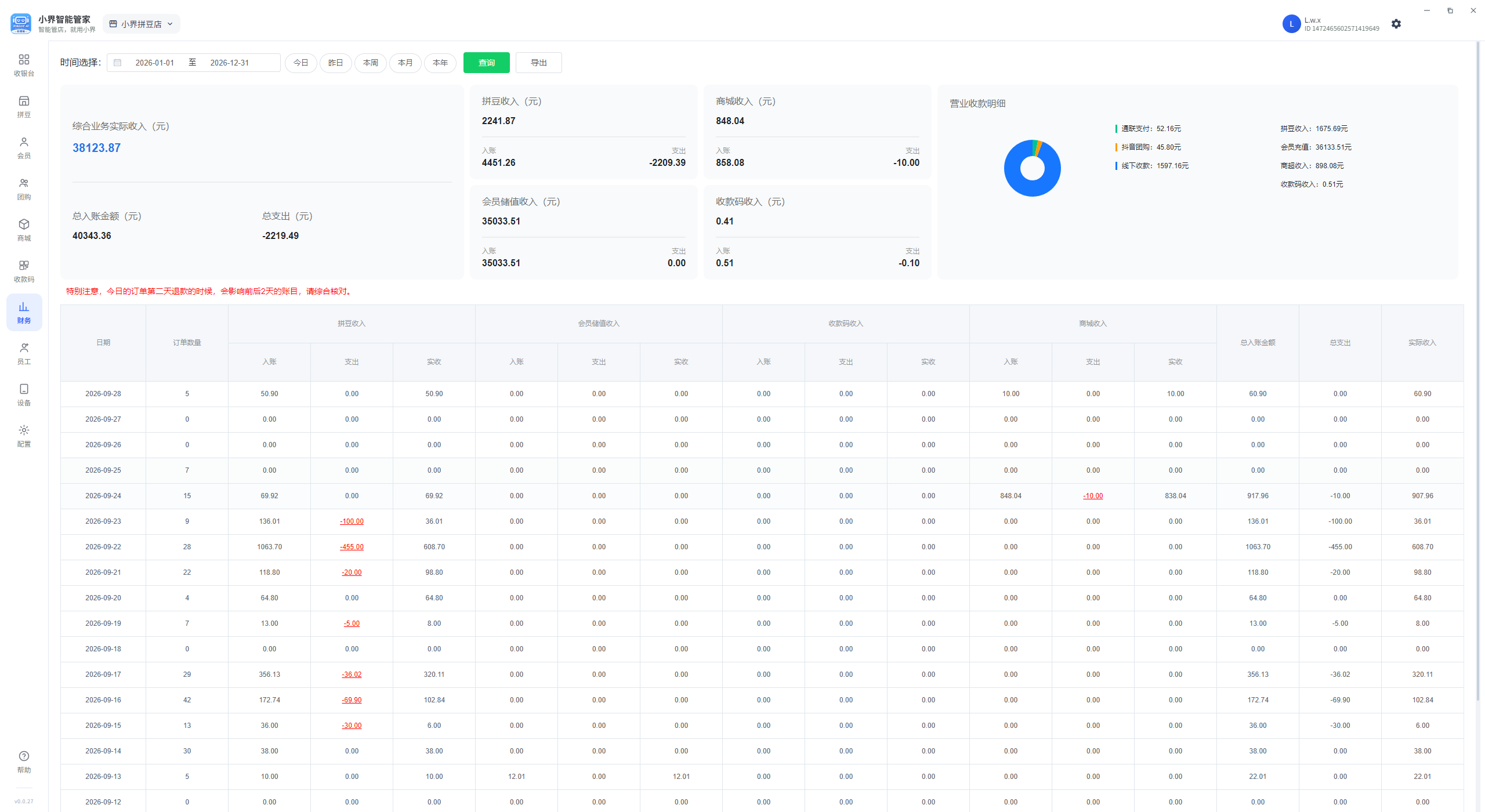Open the 团购 group-buy sidebar icon
This screenshot has height=812, width=1485.
click(24, 189)
